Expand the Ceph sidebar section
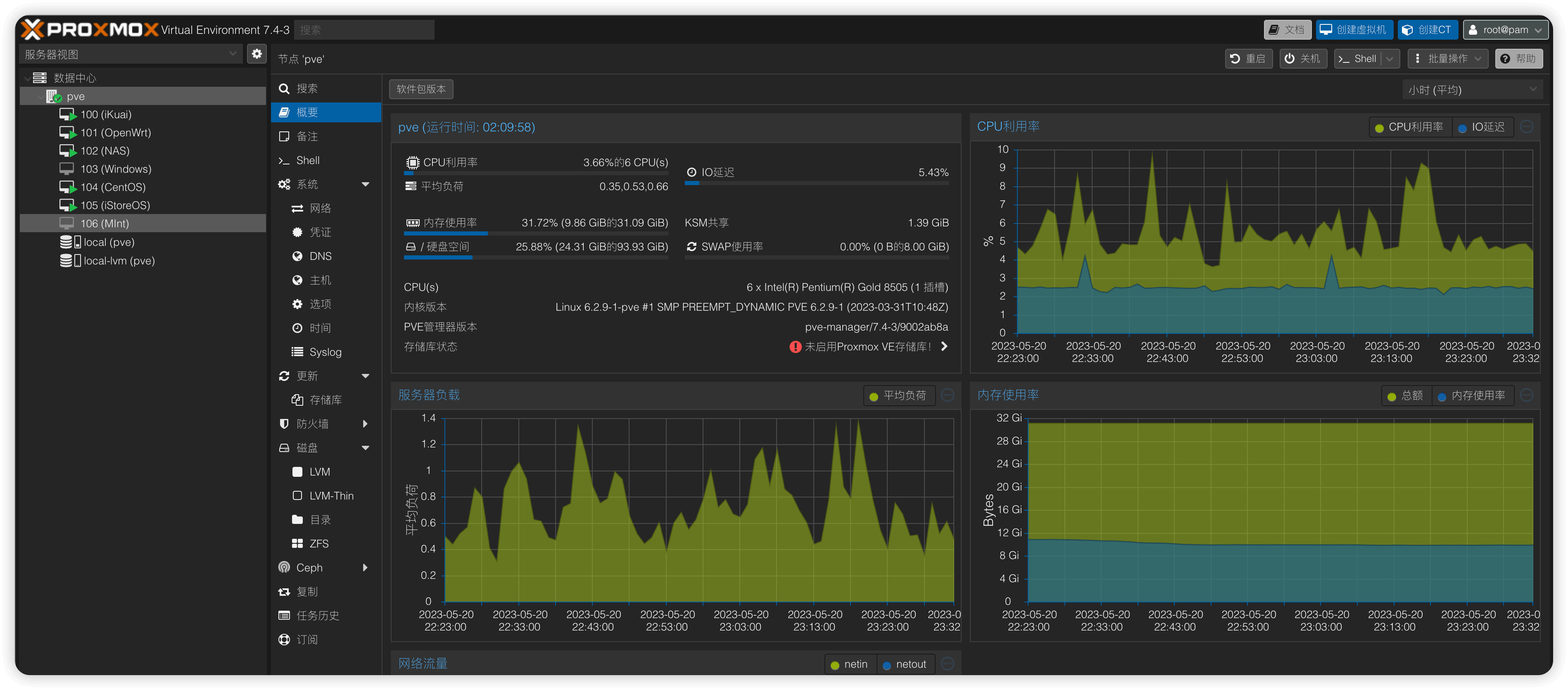 click(x=309, y=567)
